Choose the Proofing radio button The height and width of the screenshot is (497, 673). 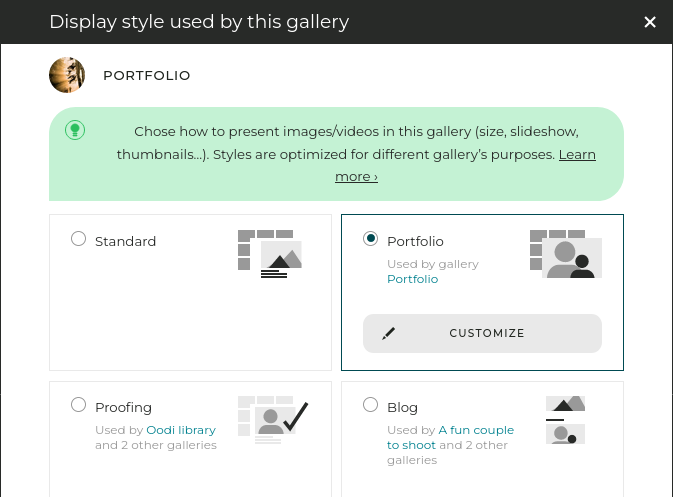[x=79, y=405]
